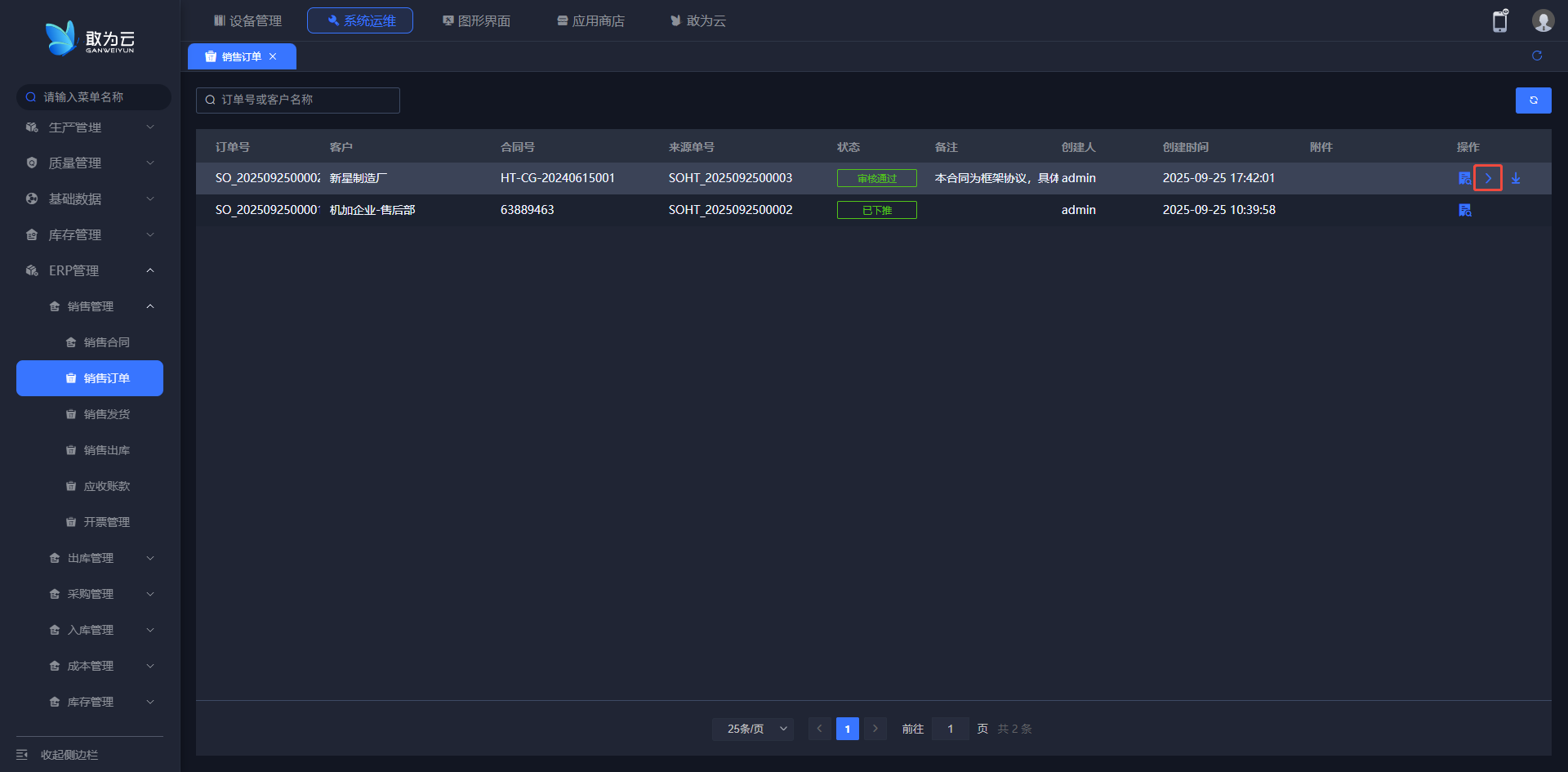Open the 25条/页 page size dropdown
1568x772 pixels.
pos(753,729)
